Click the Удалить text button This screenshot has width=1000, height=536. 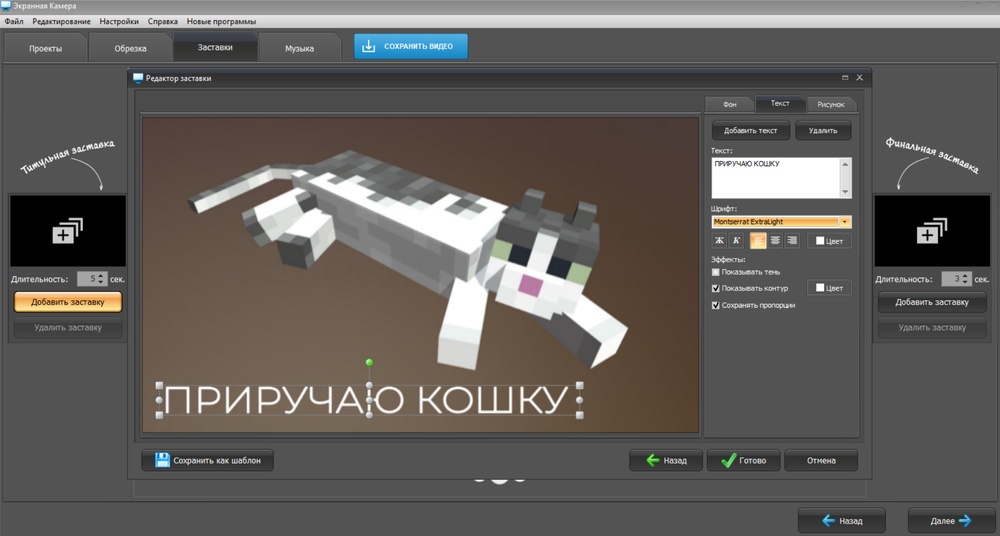pyautogui.click(x=823, y=130)
